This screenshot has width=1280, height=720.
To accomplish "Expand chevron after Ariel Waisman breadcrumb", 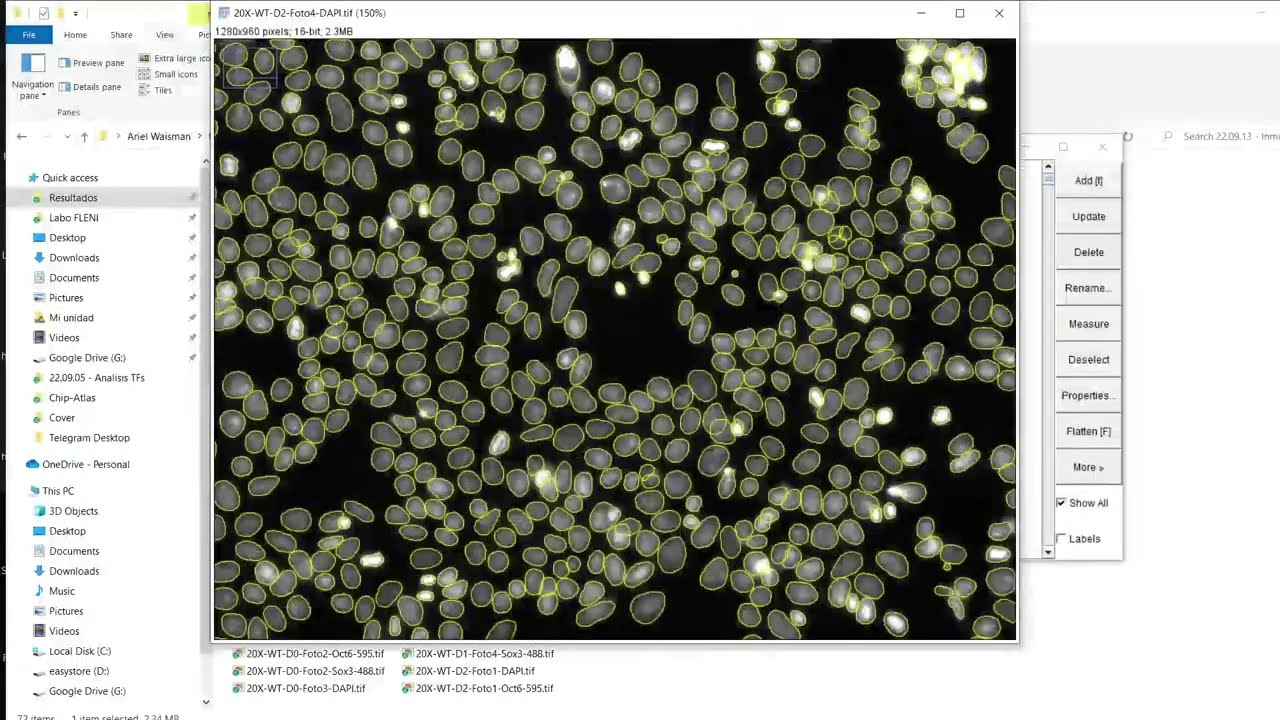I will [199, 137].
